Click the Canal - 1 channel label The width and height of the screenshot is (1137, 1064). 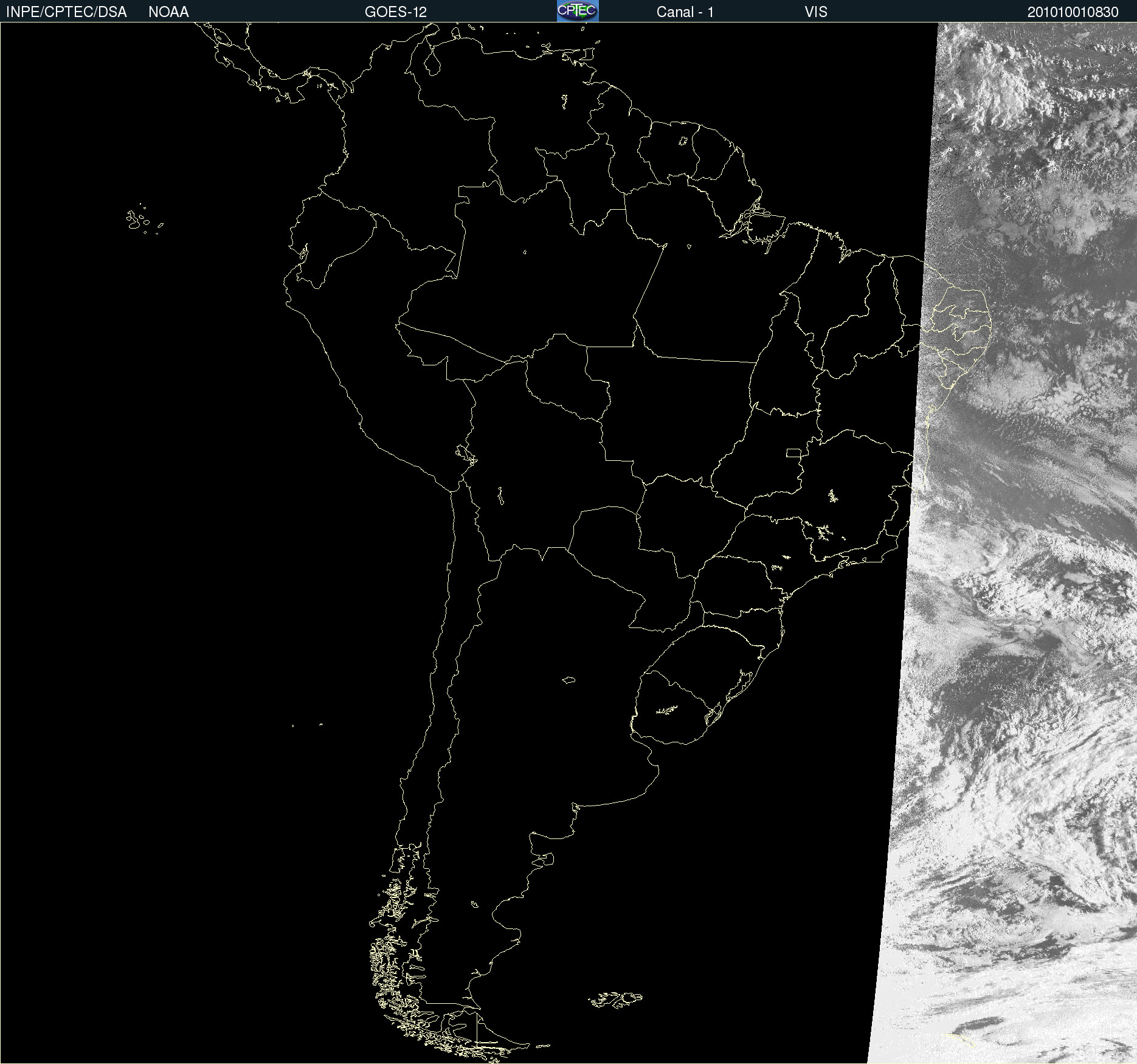685,12
